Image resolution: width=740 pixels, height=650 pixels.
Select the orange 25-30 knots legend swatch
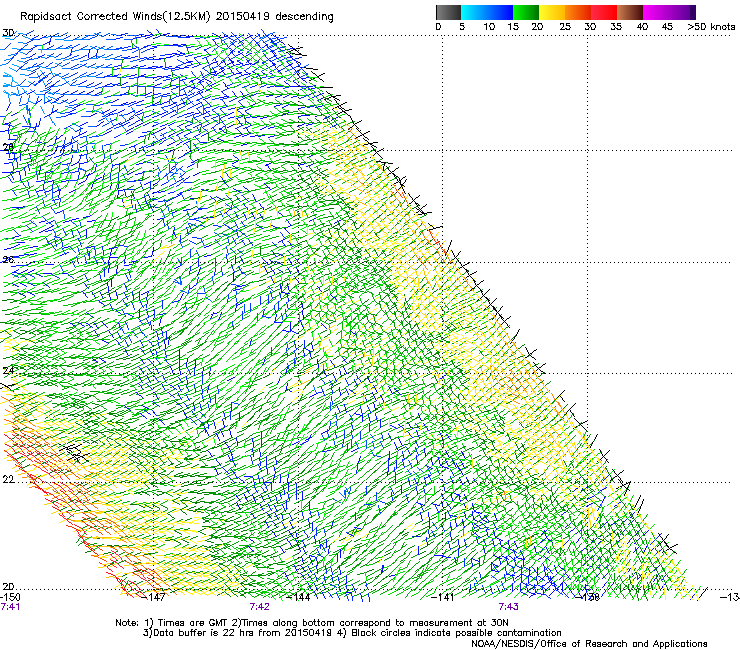[x=578, y=12]
